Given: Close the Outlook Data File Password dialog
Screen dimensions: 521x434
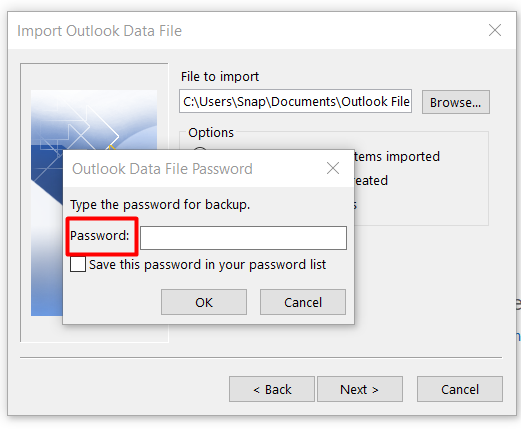Looking at the screenshot, I should click(x=333, y=168).
